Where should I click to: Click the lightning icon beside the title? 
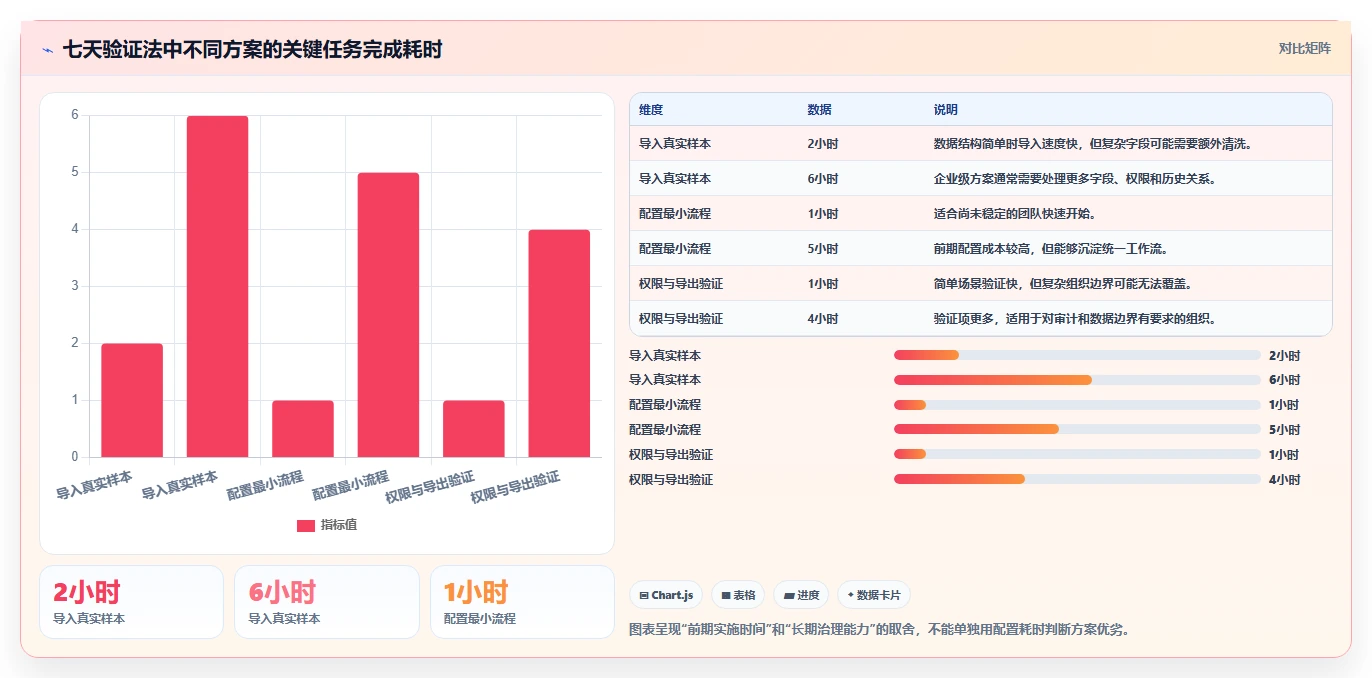click(48, 50)
